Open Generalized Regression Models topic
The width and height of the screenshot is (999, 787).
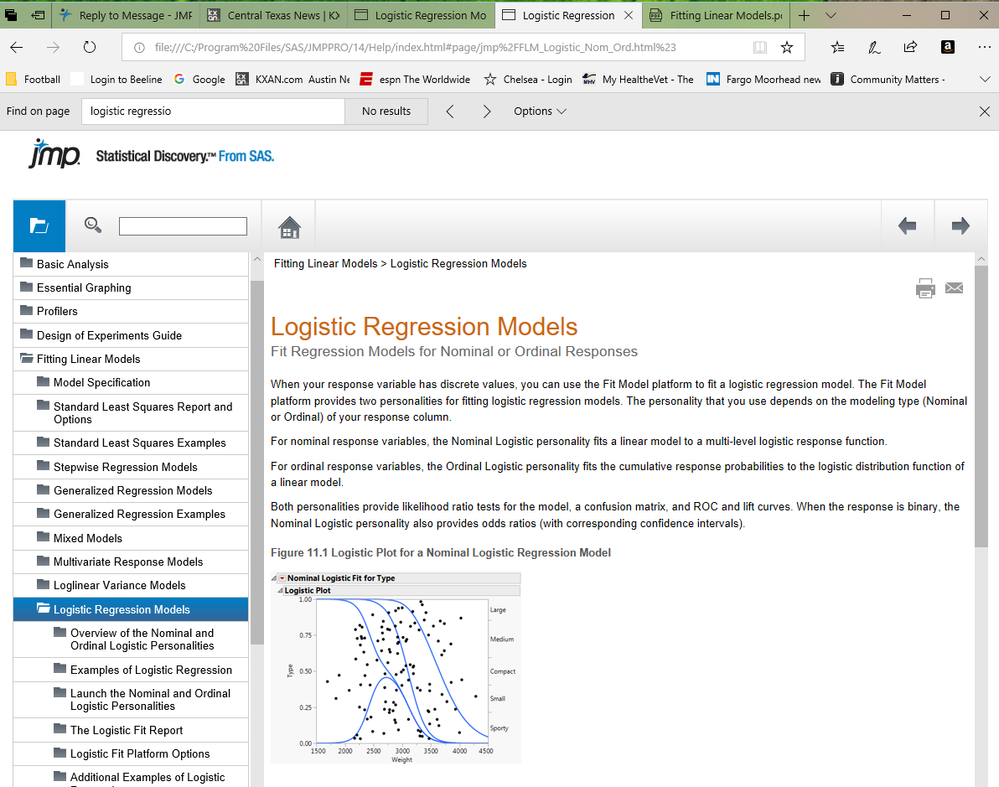pos(131,491)
